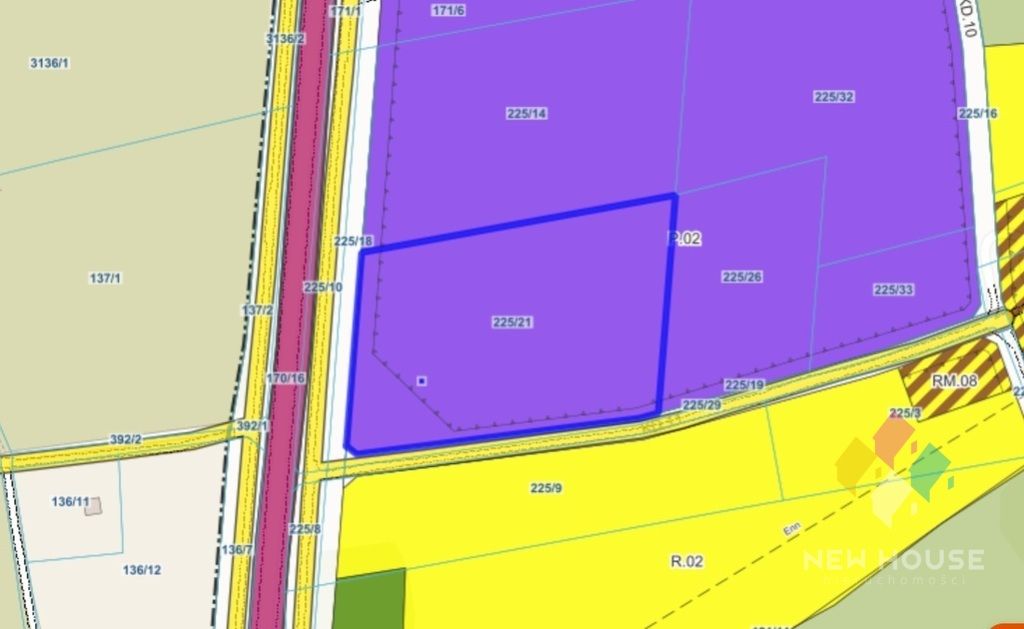Select parcel label 225/10

pos(323,287)
